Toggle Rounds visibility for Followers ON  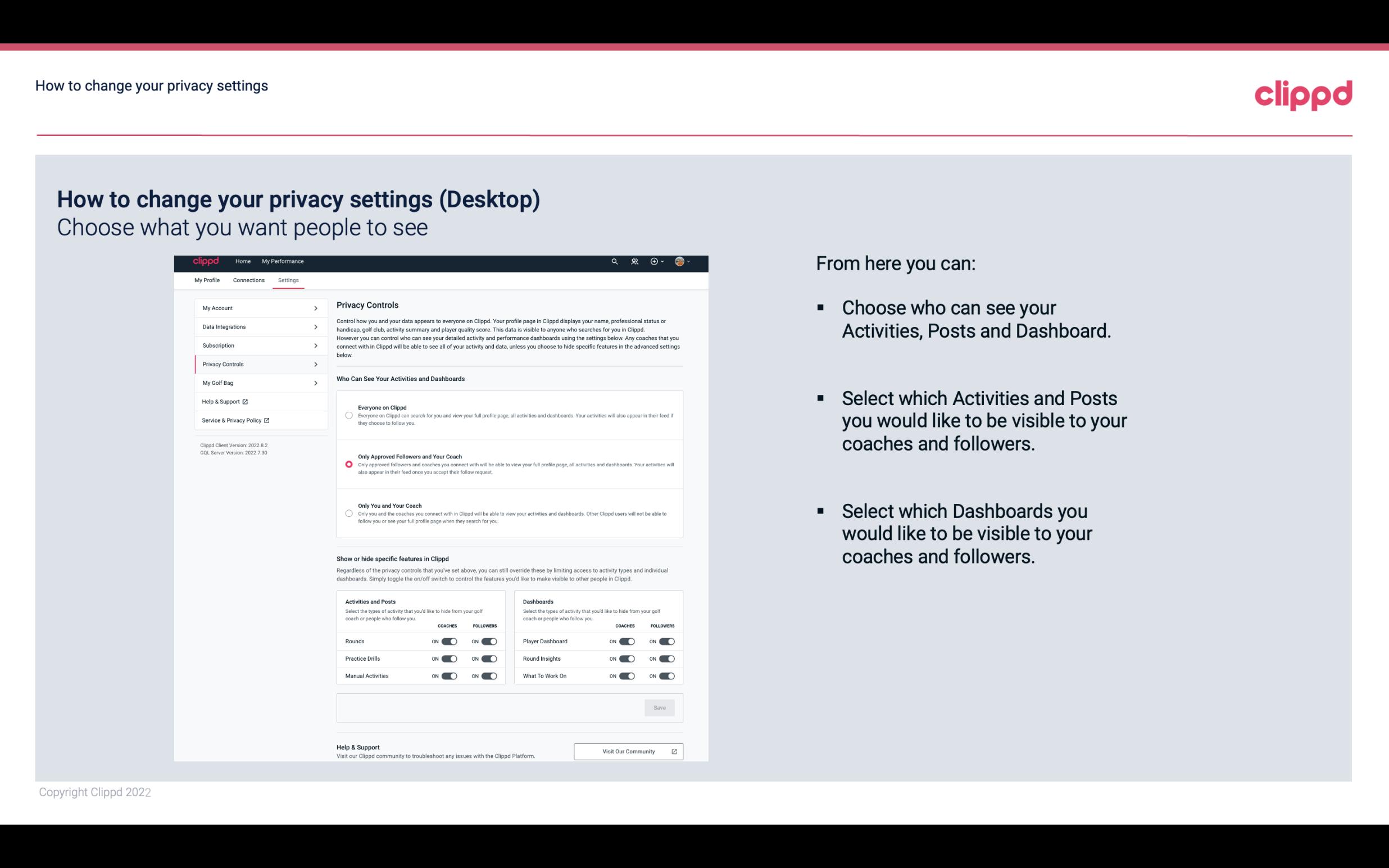[488, 641]
